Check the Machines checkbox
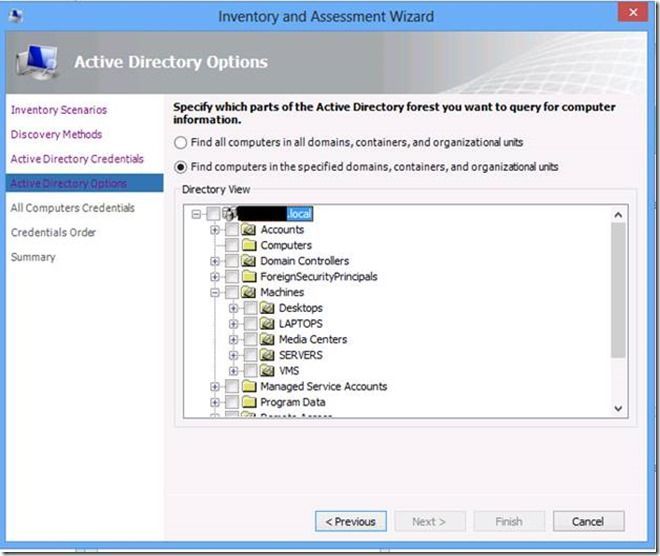The height and width of the screenshot is (556, 660). (232, 292)
